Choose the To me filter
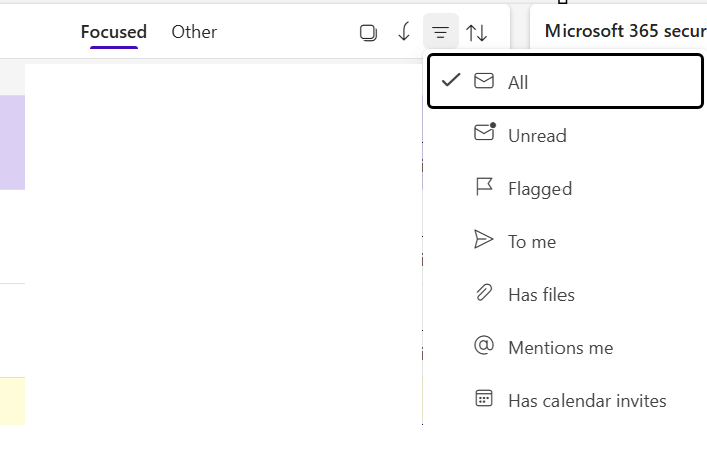Image resolution: width=707 pixels, height=449 pixels. tap(565, 241)
